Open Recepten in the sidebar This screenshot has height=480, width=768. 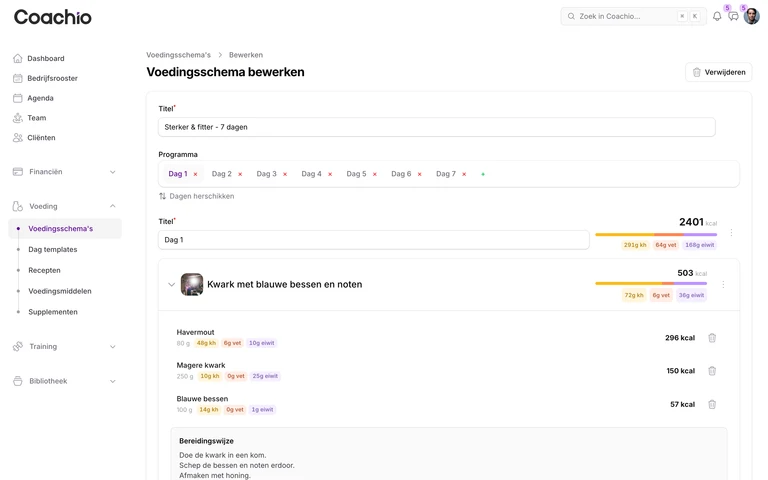45,270
